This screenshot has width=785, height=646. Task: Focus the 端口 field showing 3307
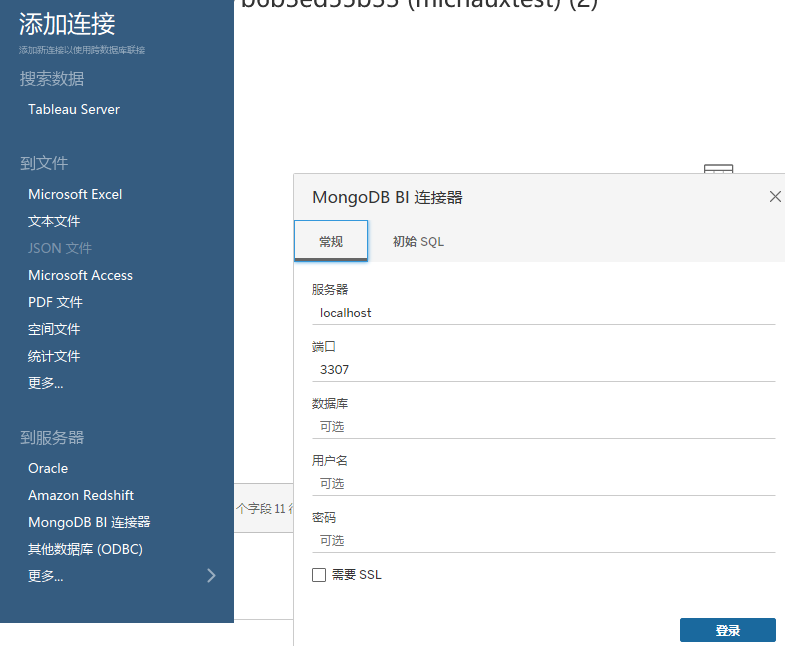coord(543,370)
